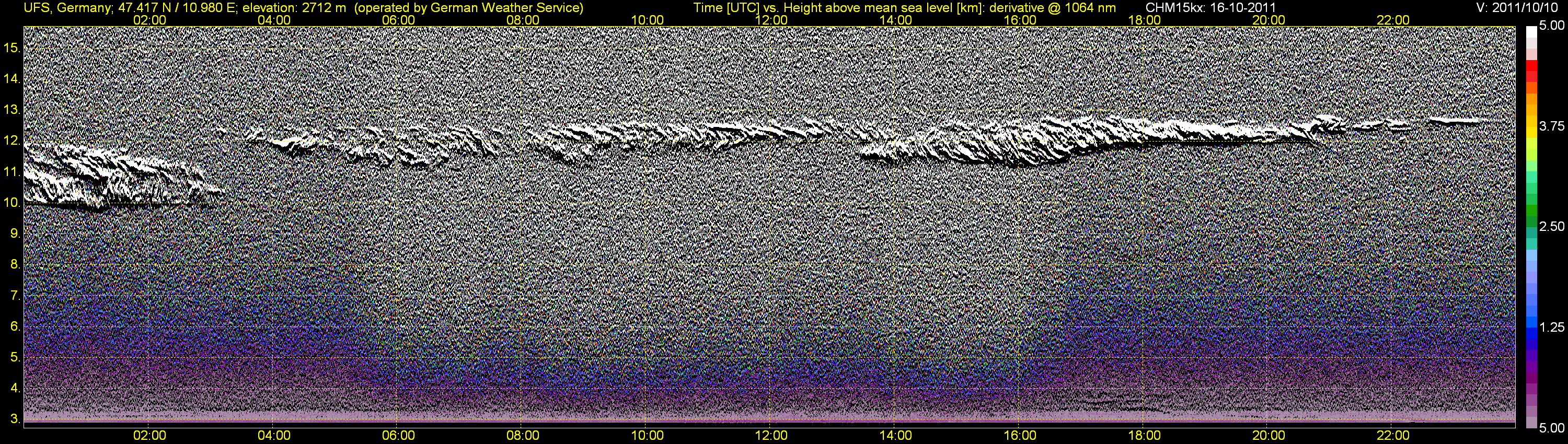Click the station title 'UFS, Germany; 47.417 N / 10.980 E'

click(x=130, y=7)
